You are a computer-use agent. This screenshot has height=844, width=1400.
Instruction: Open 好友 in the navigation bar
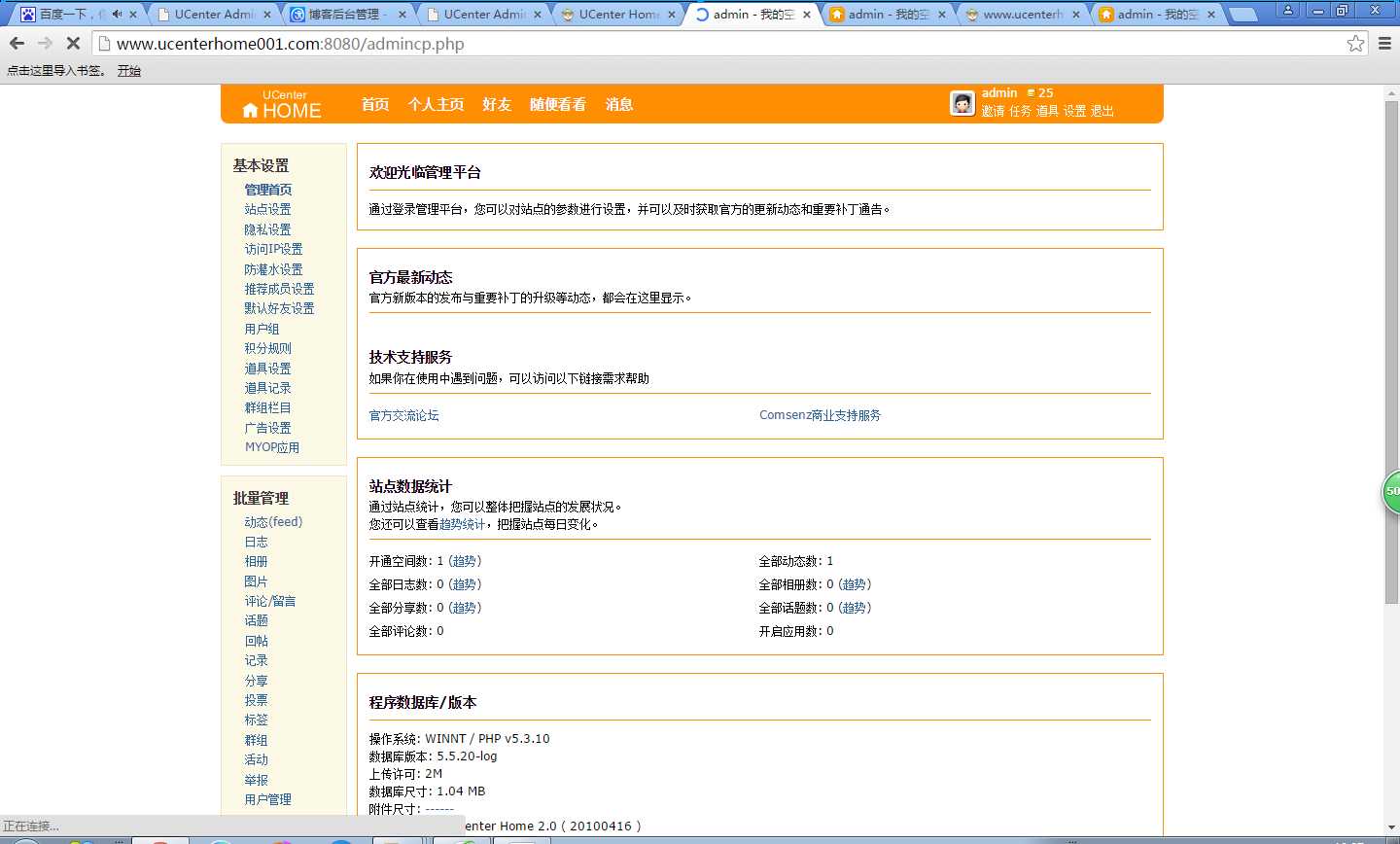point(497,104)
